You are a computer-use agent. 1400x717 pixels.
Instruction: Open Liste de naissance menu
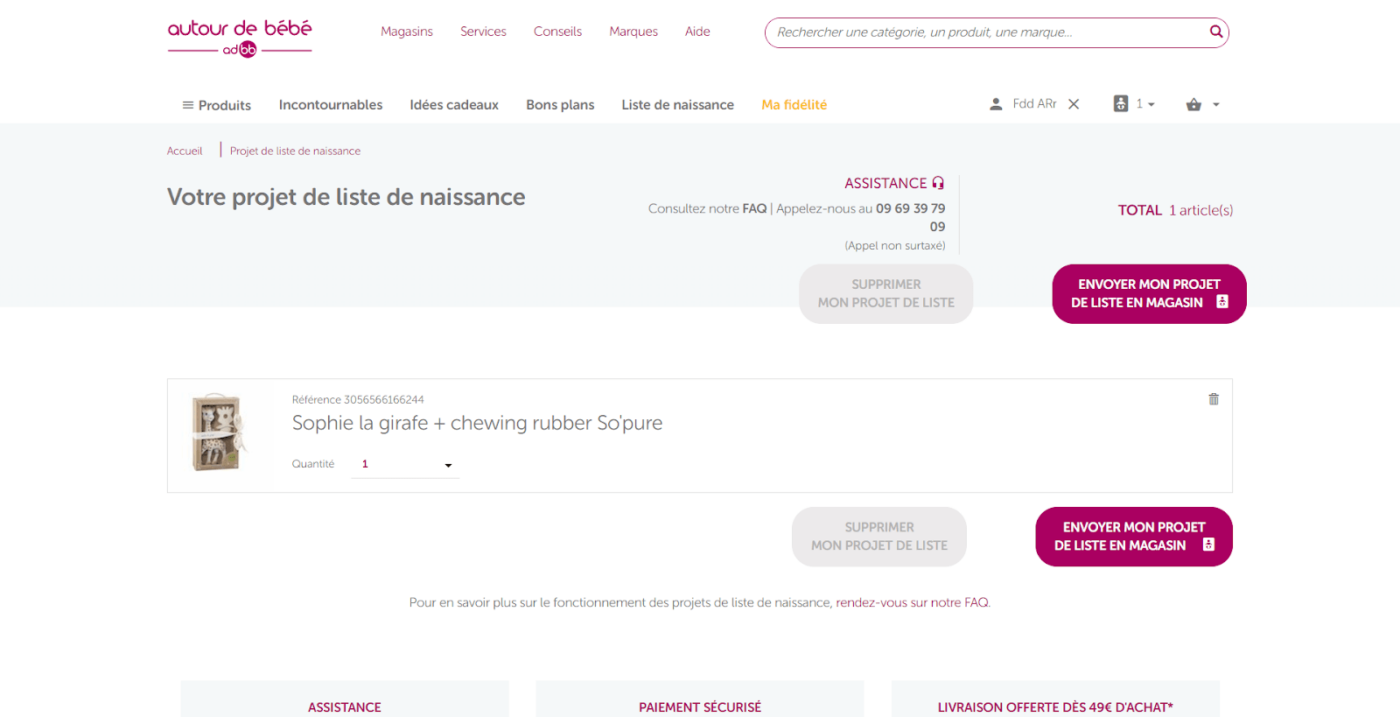pyautogui.click(x=678, y=105)
